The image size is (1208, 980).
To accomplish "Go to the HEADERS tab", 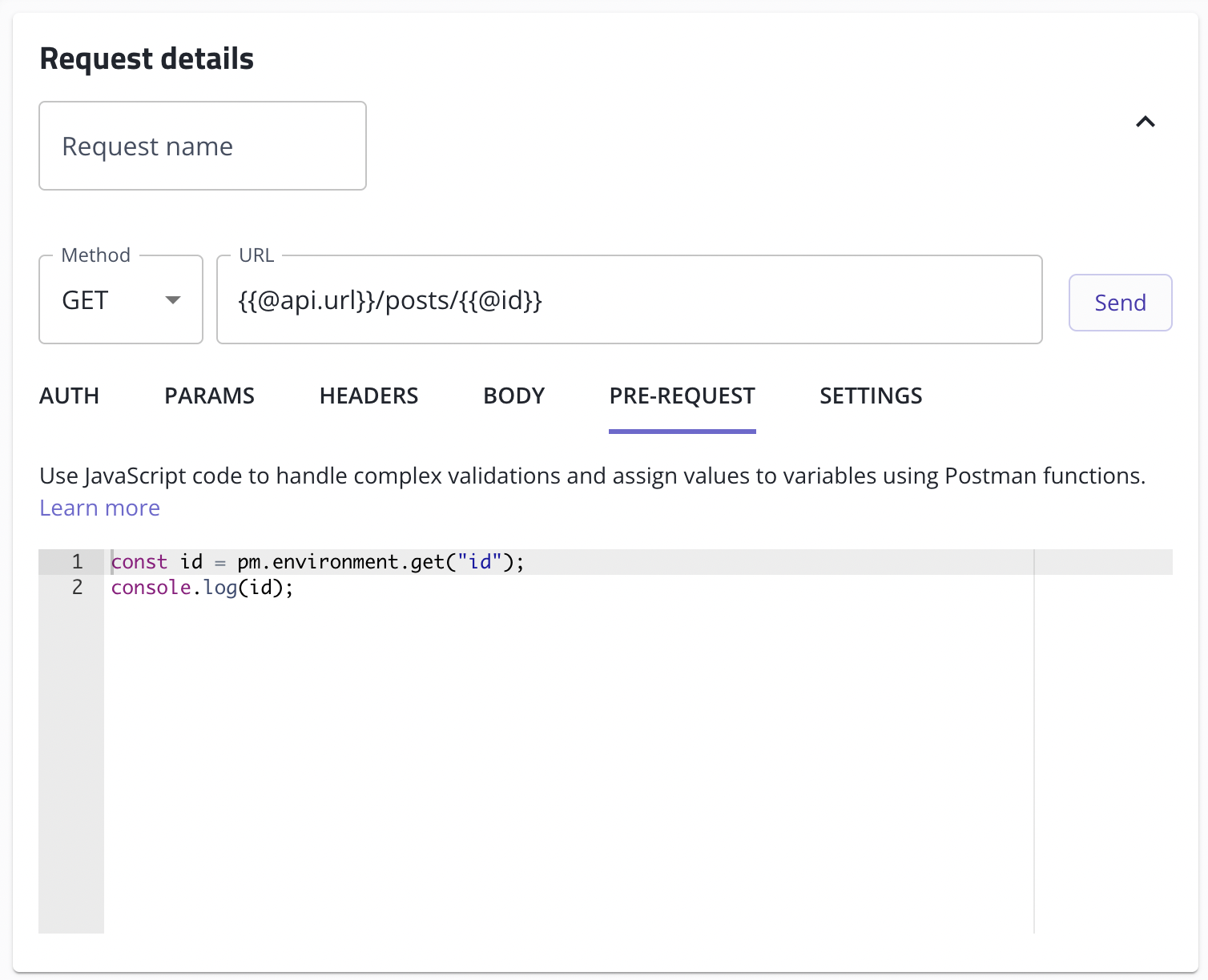I will point(368,396).
